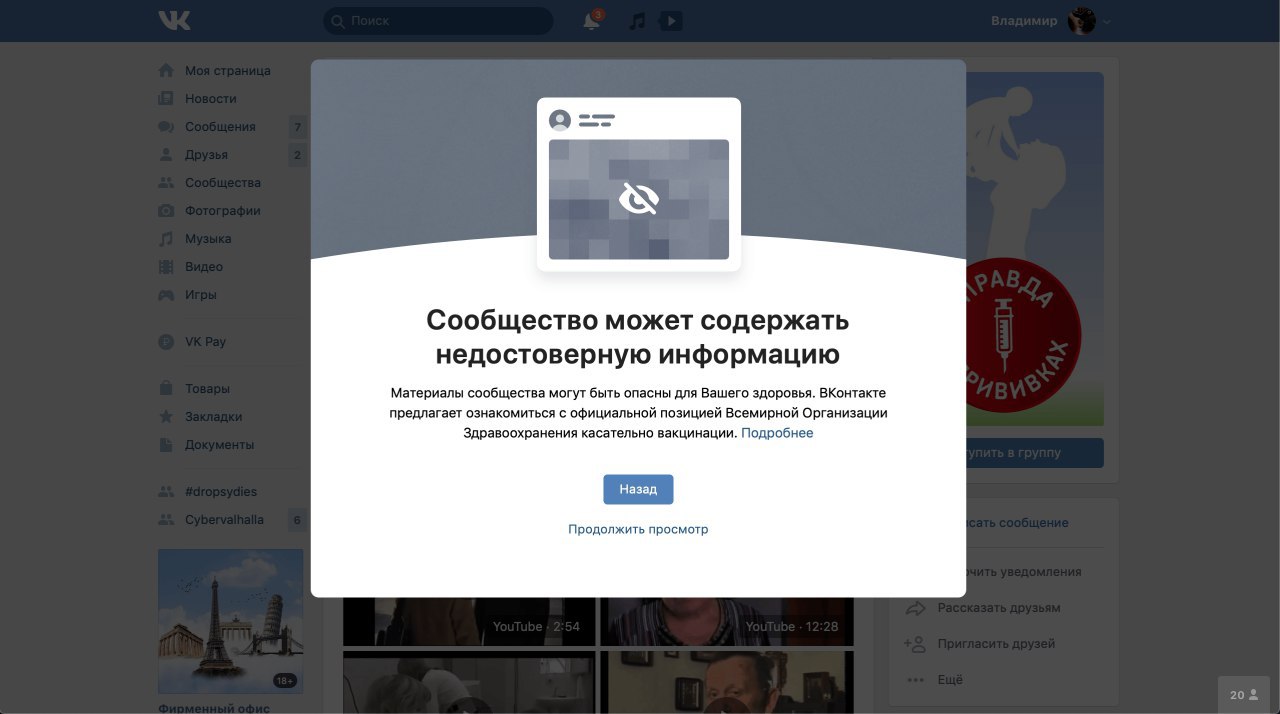Screen dimensions: 1280x714
Task: Click the VK Pay icon
Action: 166,342
